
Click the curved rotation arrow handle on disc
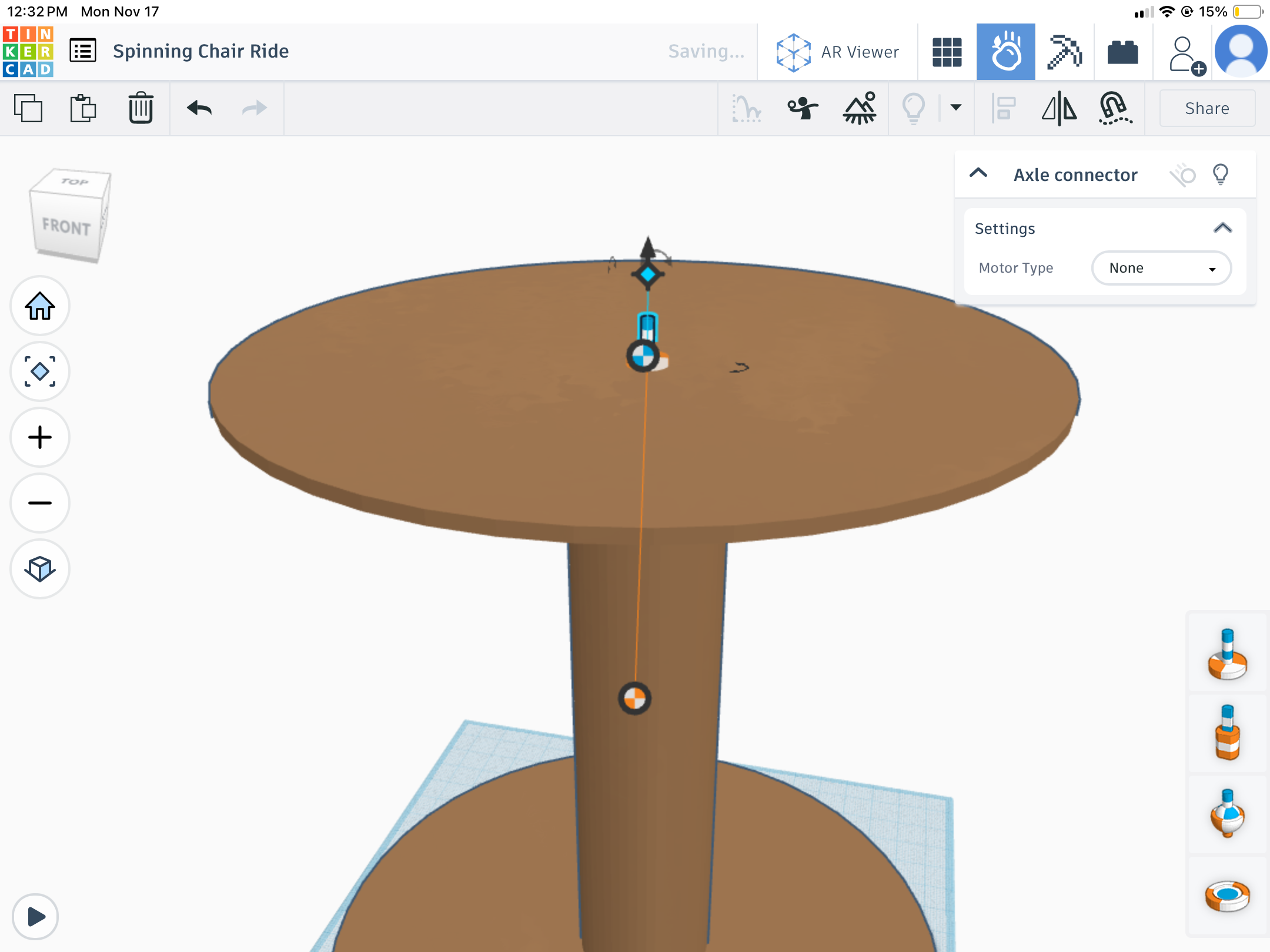pyautogui.click(x=740, y=368)
